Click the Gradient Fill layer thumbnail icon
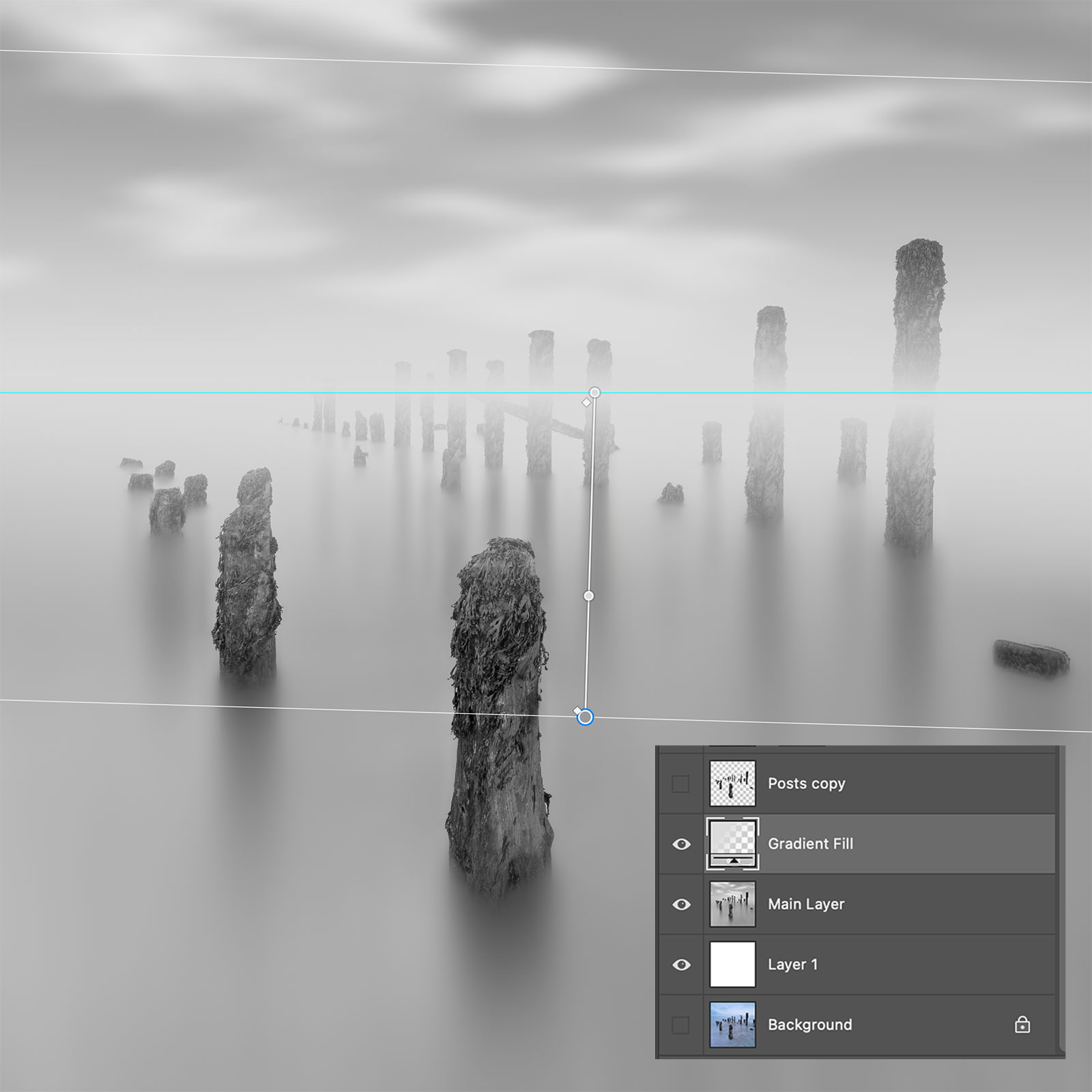The width and height of the screenshot is (1092, 1092). click(732, 844)
